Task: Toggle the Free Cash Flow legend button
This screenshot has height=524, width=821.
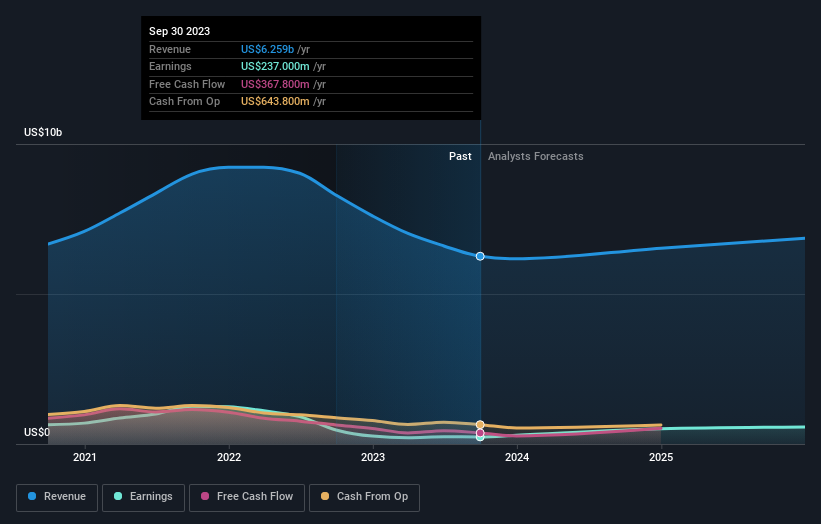Action: click(x=247, y=497)
